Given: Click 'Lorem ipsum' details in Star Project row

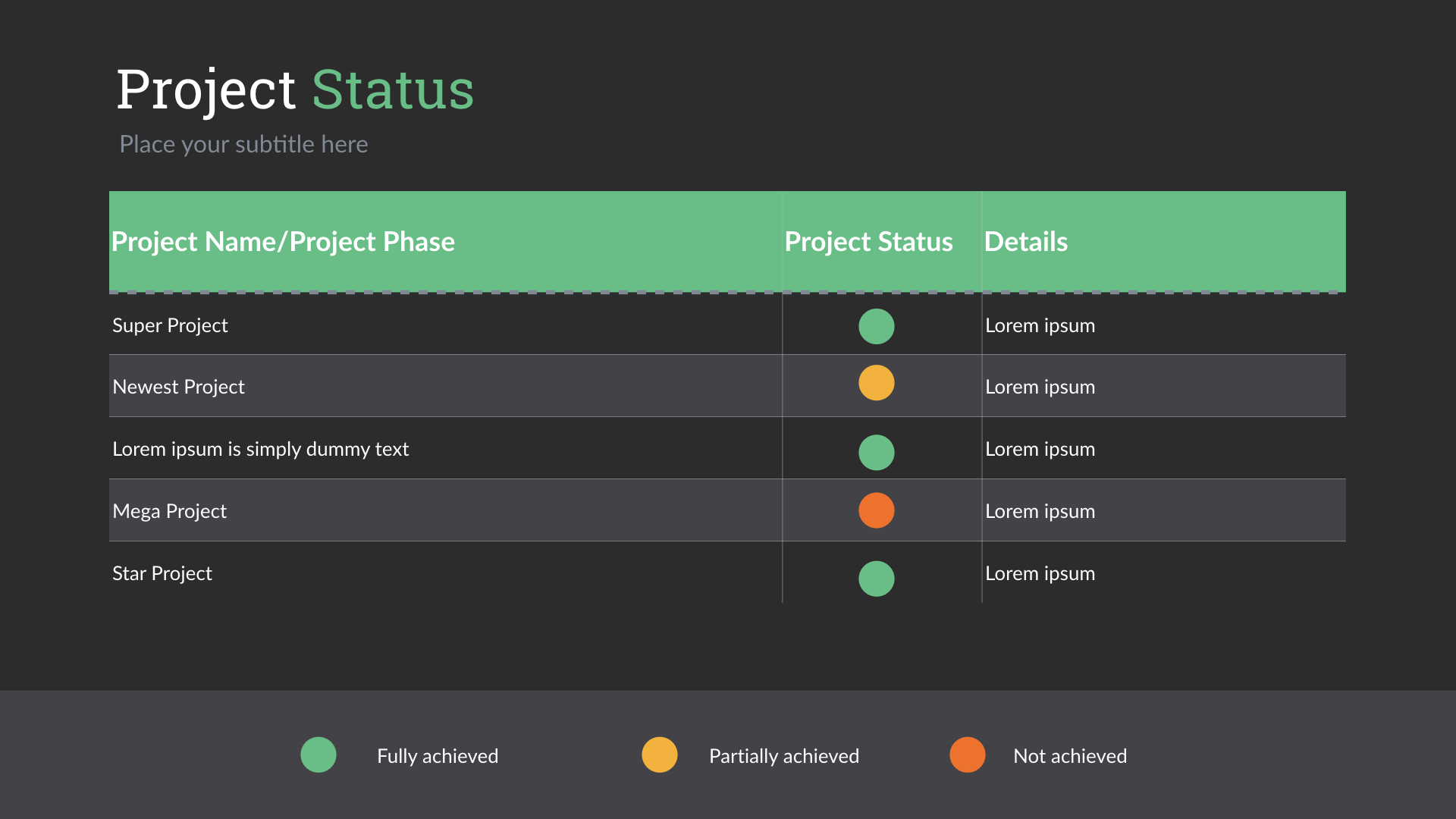Looking at the screenshot, I should point(1040,573).
